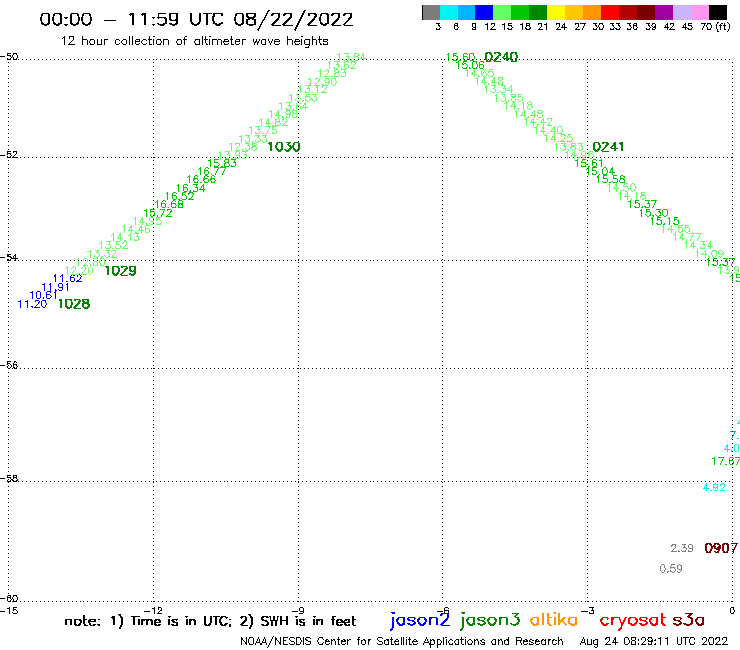Click the blue wave height '11.20'
Image resolution: width=740 pixels, height=650 pixels.
point(32,304)
